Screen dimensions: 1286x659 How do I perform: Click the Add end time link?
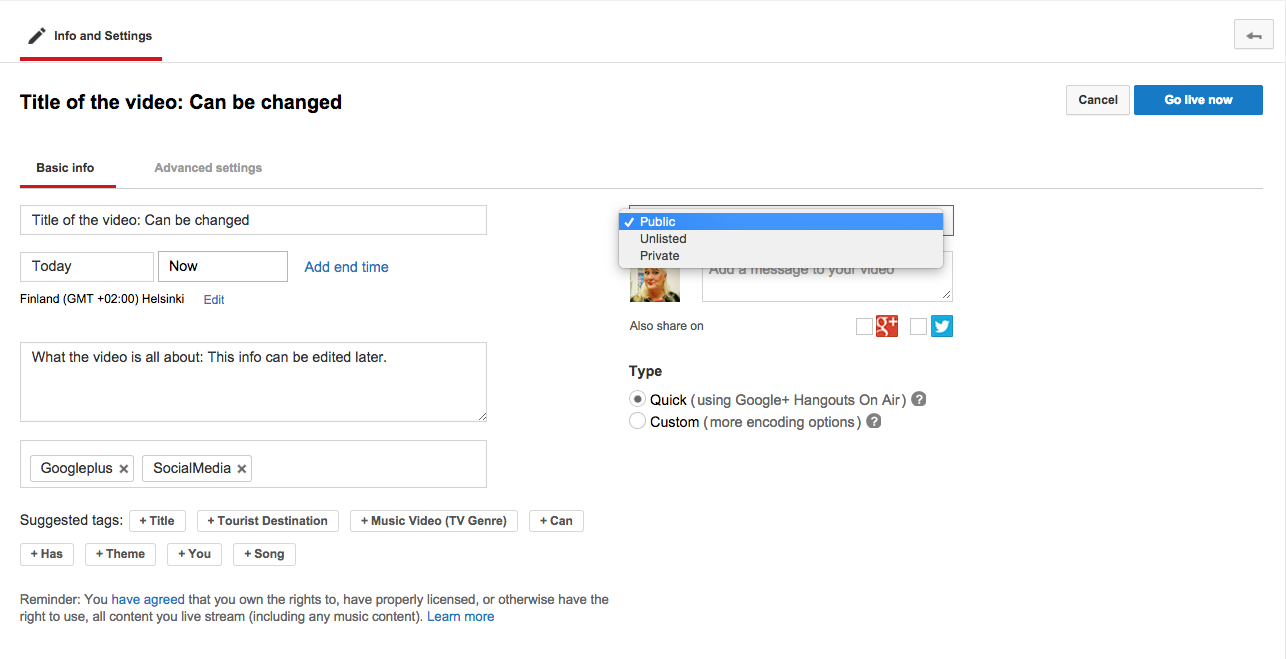[346, 267]
